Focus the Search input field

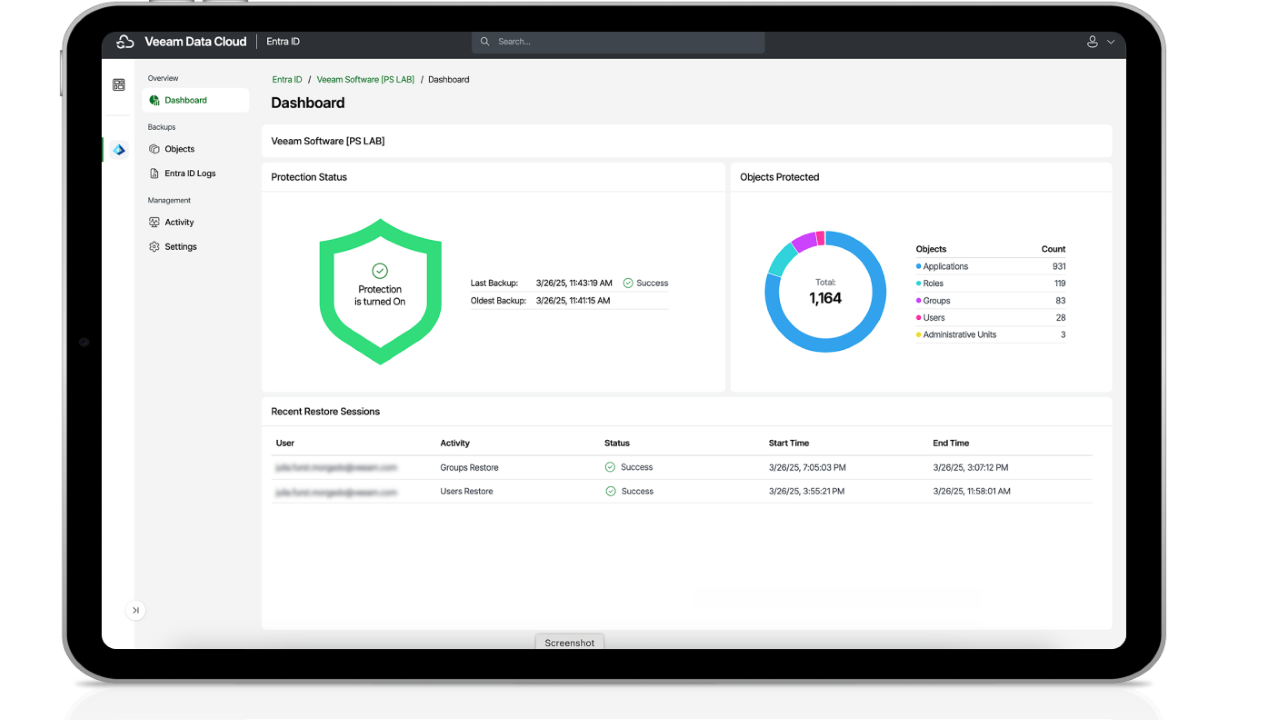pyautogui.click(x=618, y=42)
